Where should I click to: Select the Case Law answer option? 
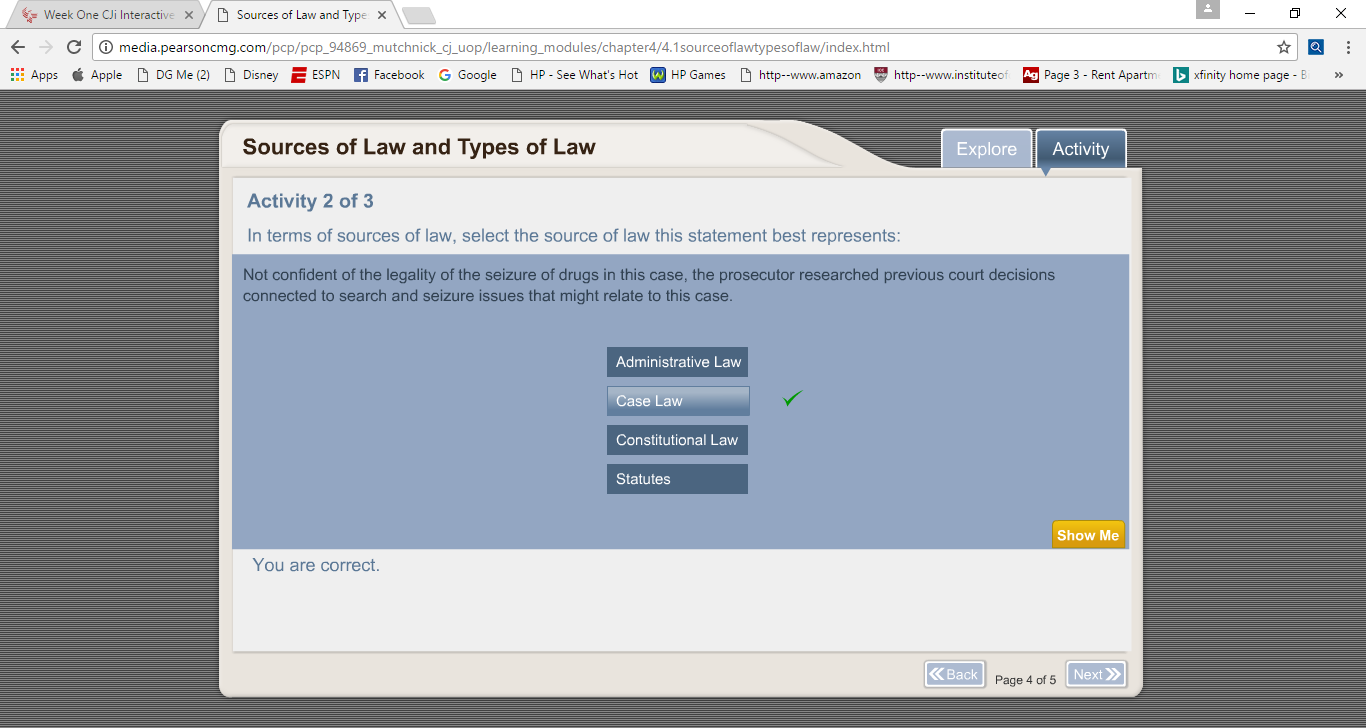tap(677, 400)
